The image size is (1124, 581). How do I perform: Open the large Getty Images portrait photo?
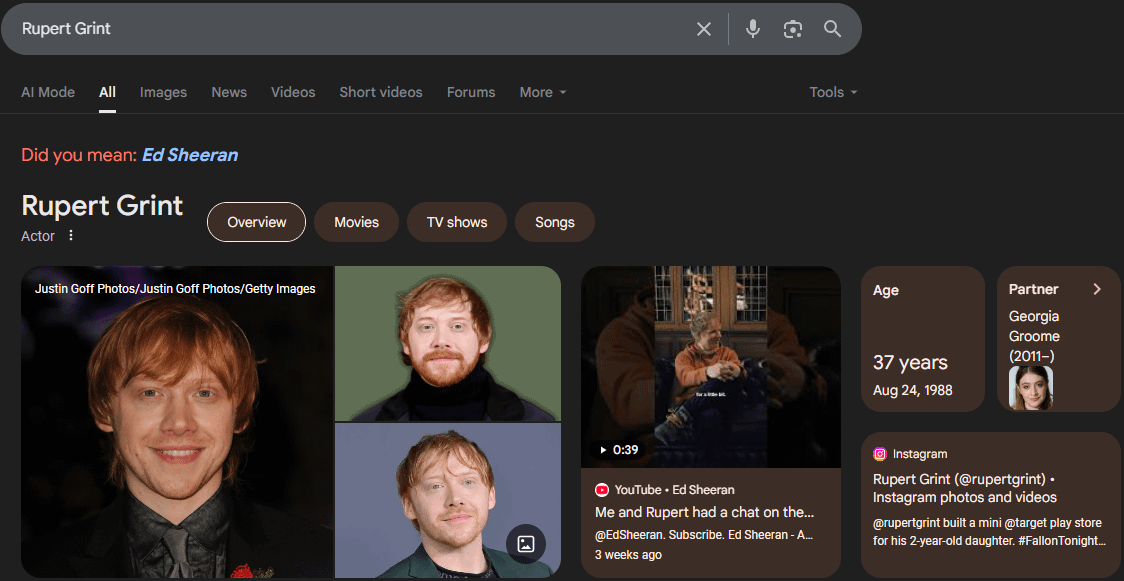(177, 422)
